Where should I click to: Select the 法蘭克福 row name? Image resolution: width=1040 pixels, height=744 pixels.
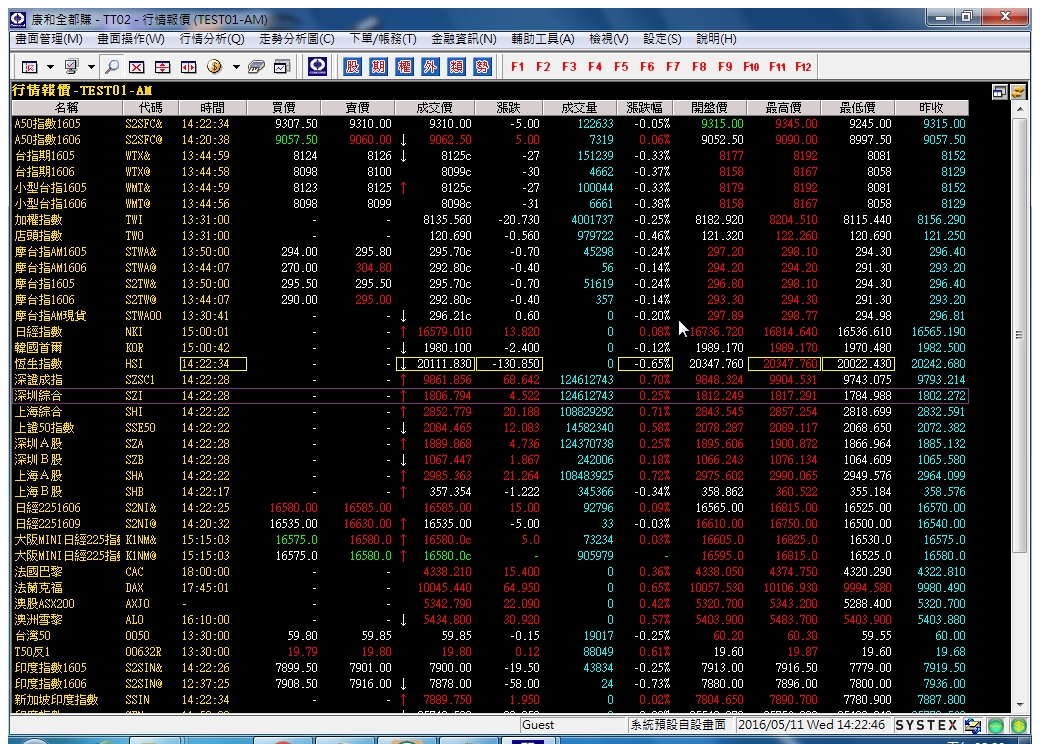[x=38, y=588]
